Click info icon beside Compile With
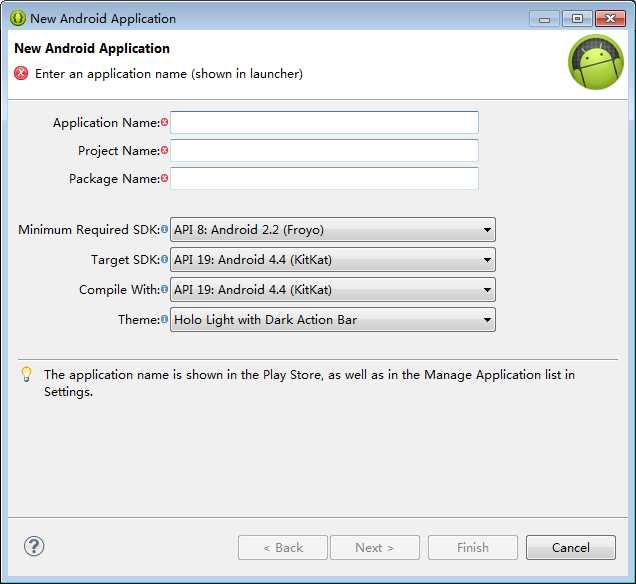 pos(164,289)
